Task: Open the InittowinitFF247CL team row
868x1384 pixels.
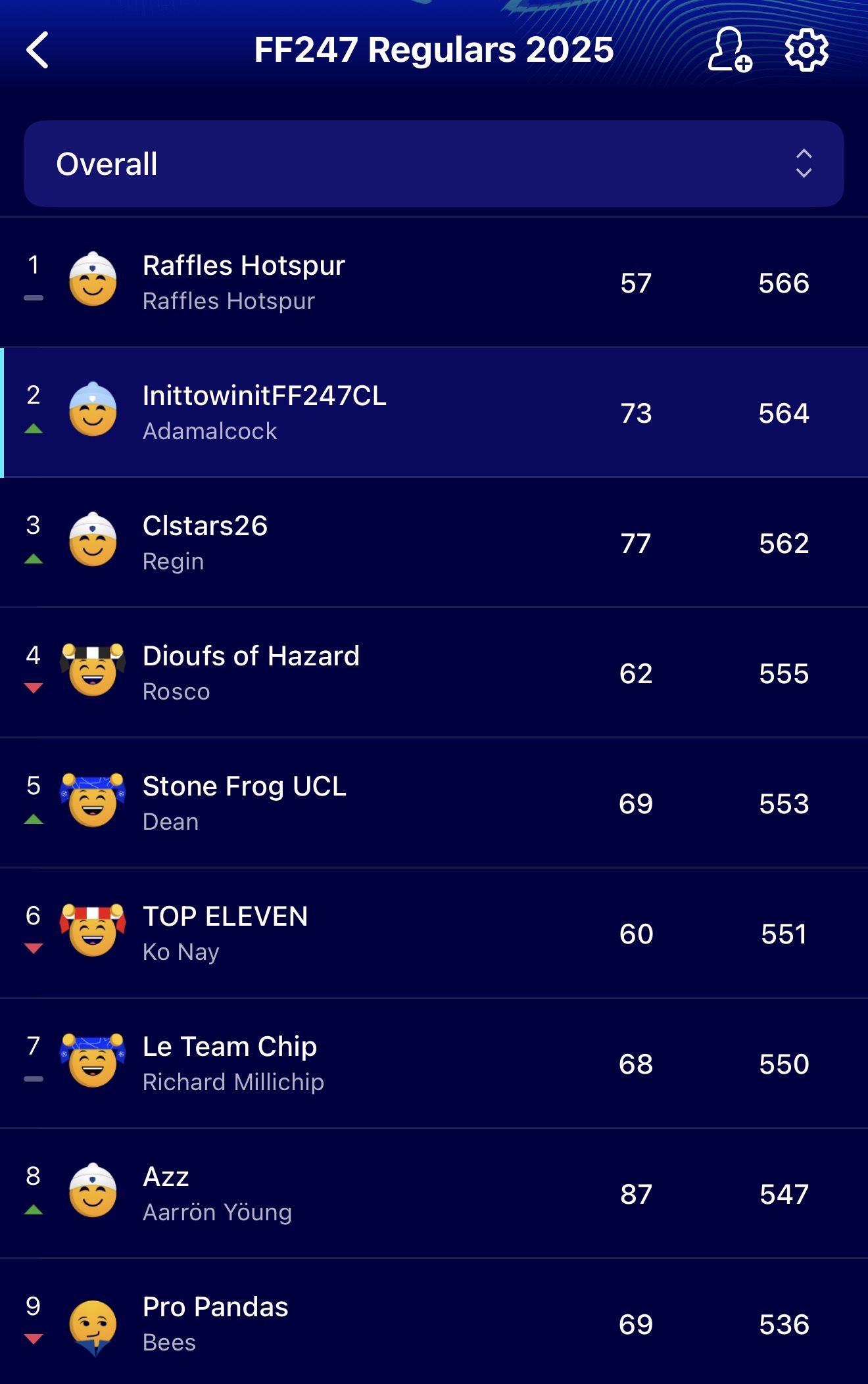Action: [x=434, y=413]
